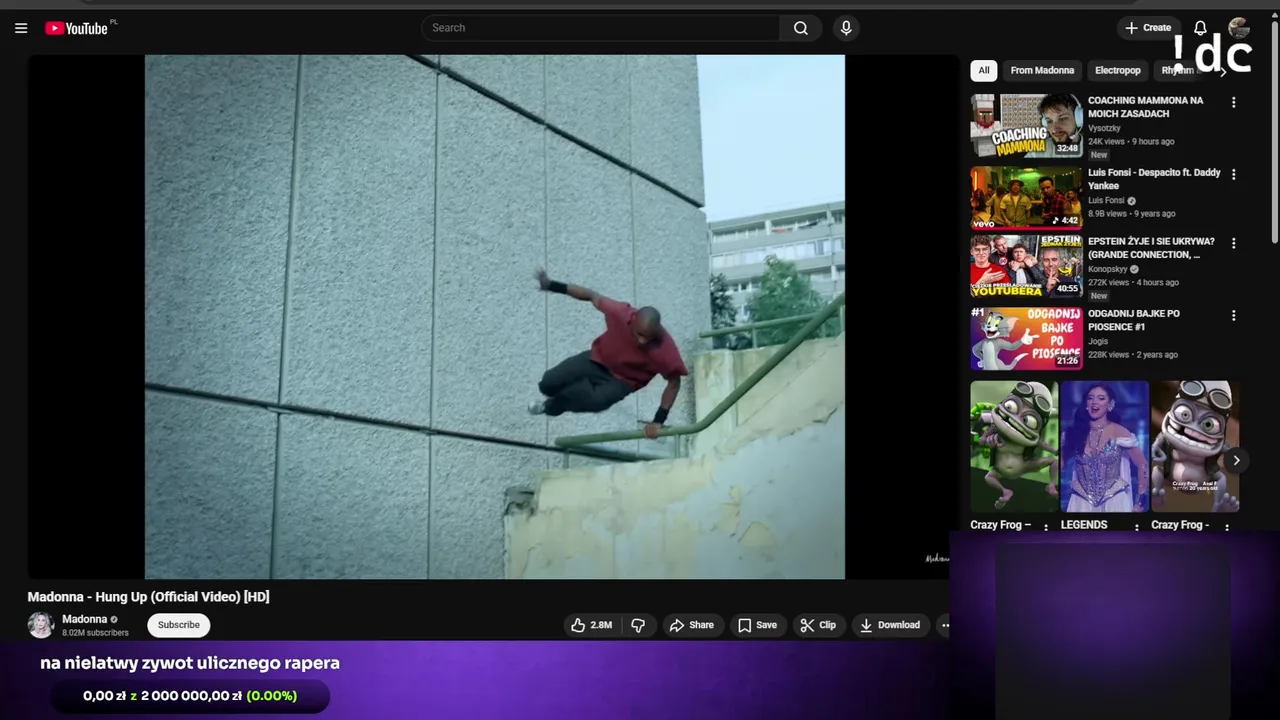Open options for EPSTEIN ŻYJE video
Image resolution: width=1280 pixels, height=720 pixels.
(1233, 243)
